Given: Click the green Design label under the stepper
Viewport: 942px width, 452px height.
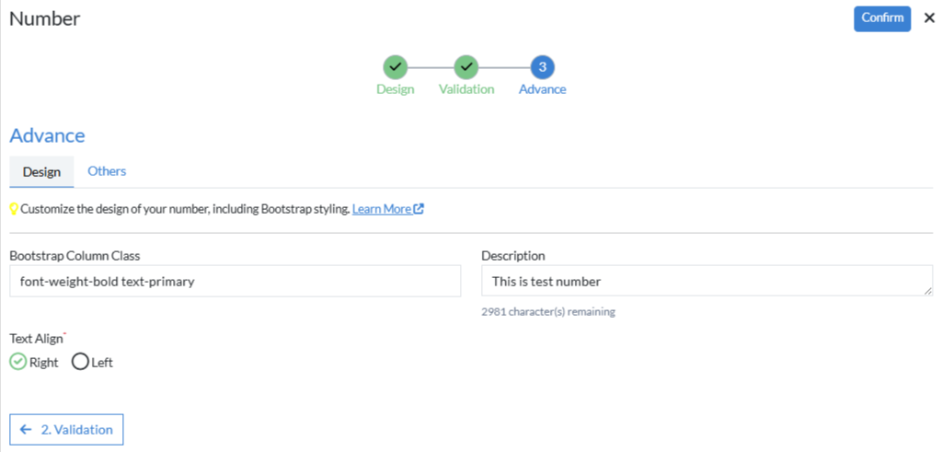Looking at the screenshot, I should pos(395,89).
